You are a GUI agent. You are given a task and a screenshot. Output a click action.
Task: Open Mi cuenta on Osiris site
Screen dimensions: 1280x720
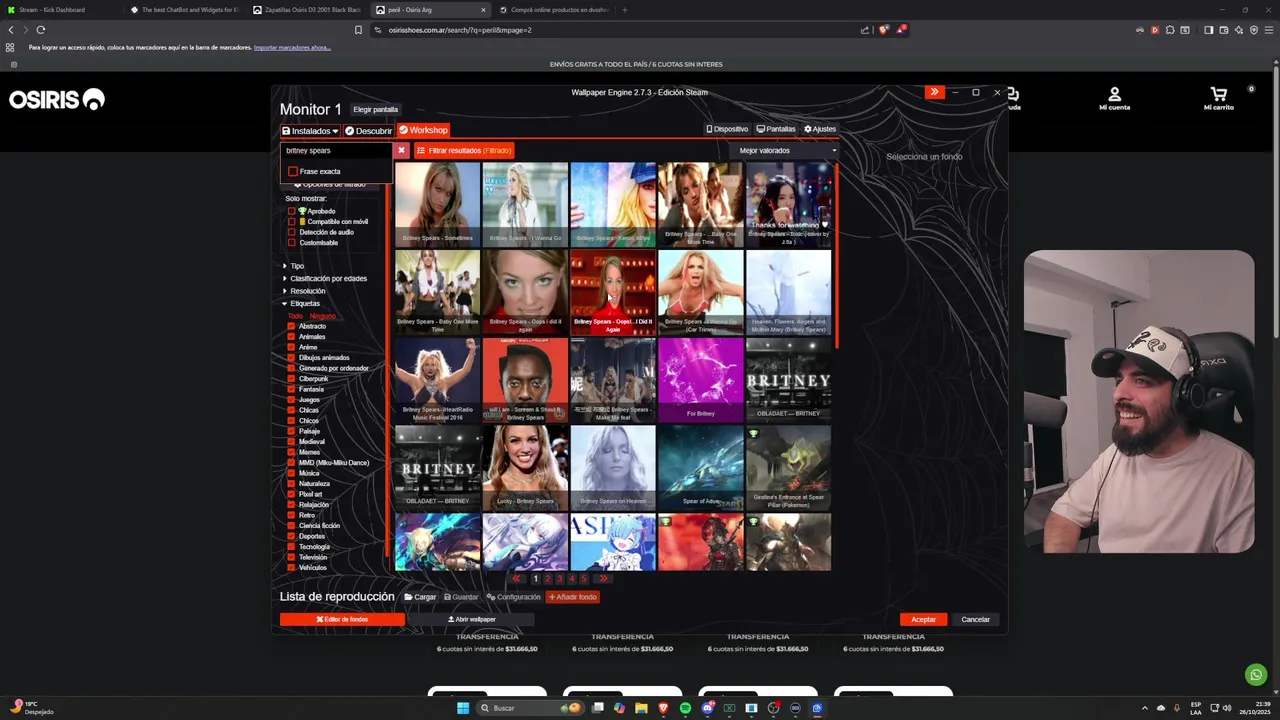coord(1114,98)
